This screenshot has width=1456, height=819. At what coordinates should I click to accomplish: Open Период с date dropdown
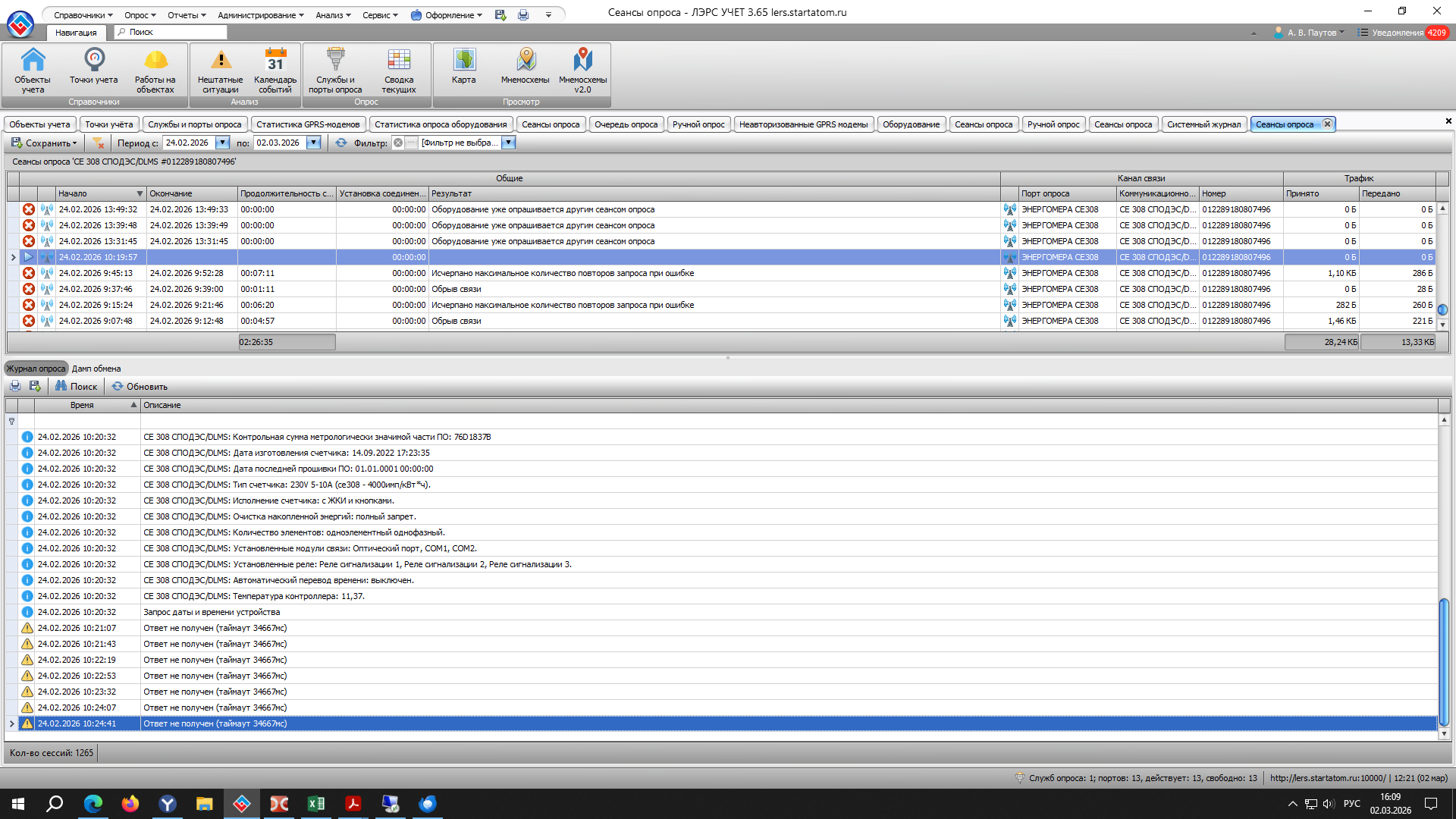[223, 143]
